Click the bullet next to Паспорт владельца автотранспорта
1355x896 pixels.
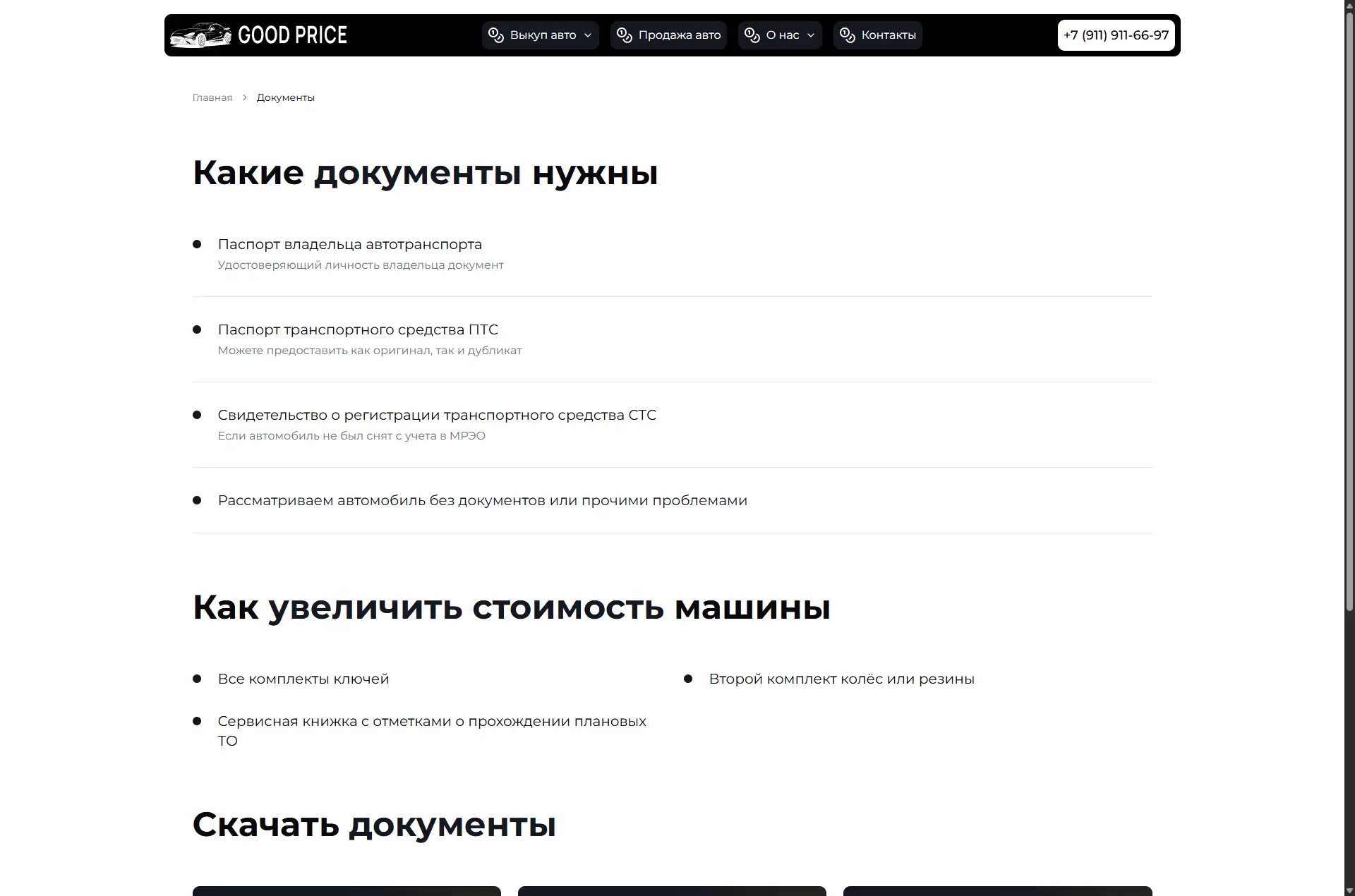197,244
